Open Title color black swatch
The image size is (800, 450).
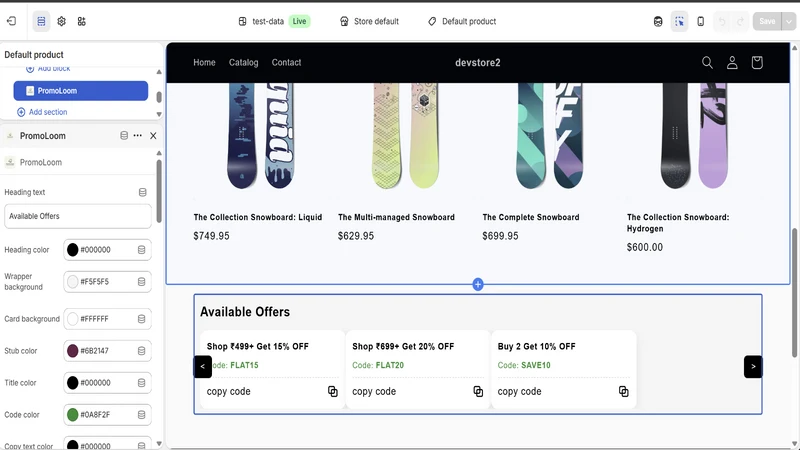point(72,383)
